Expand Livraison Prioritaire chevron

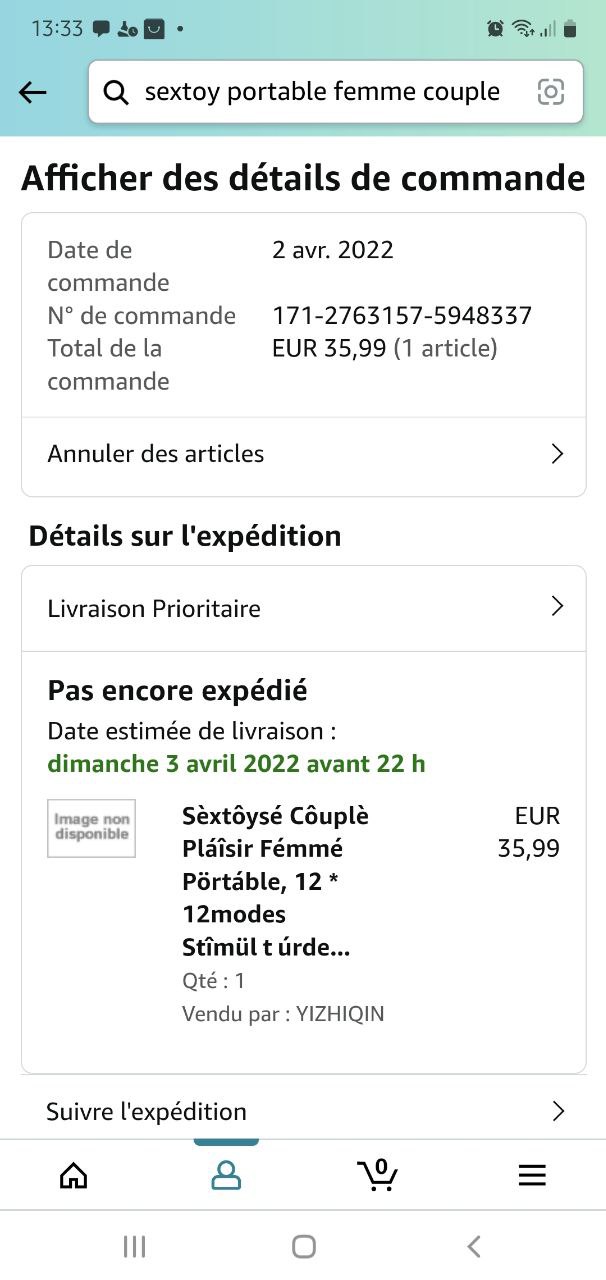click(x=557, y=607)
